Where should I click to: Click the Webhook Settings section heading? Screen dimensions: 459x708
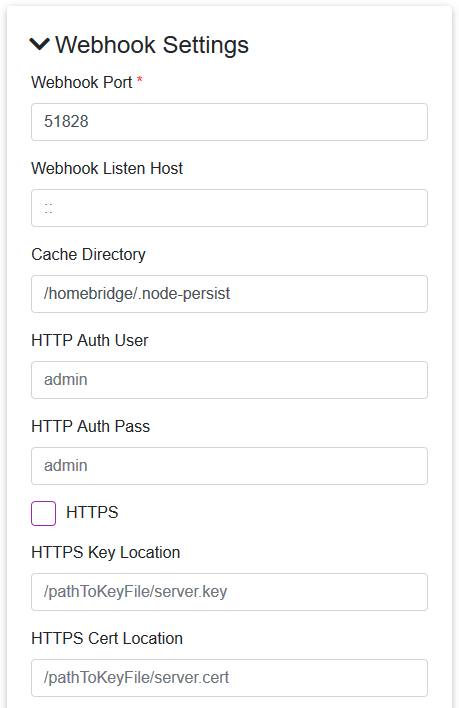pos(152,45)
